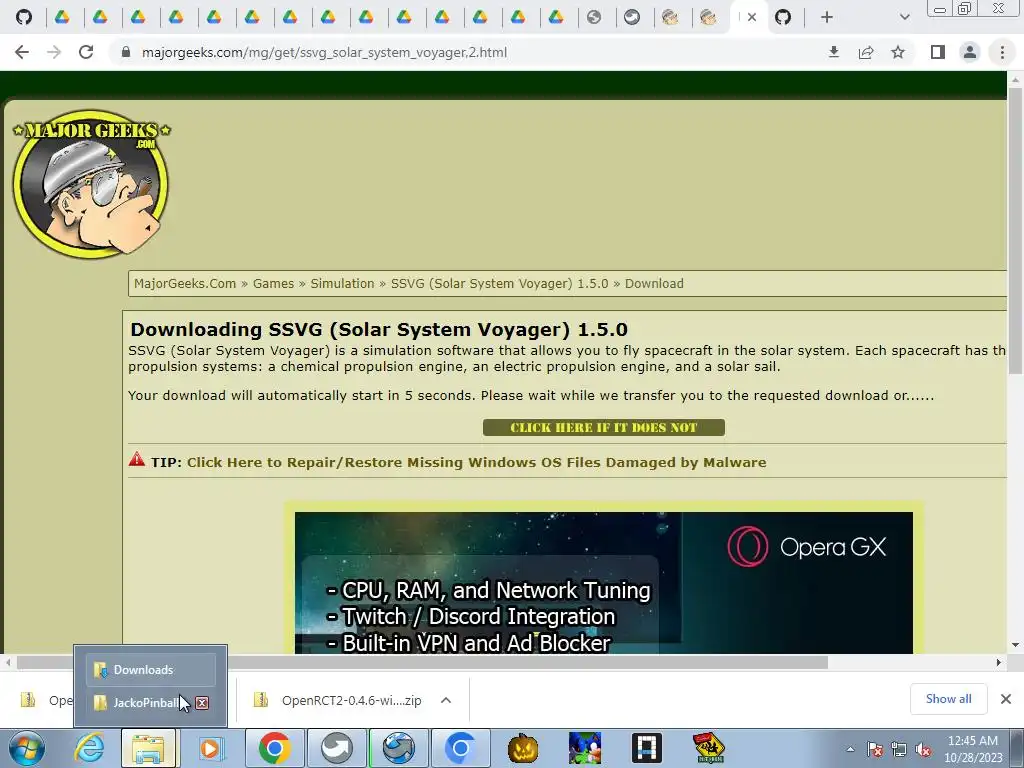This screenshot has width=1024, height=768.
Task: Click 'Click Here If It Does Not' button
Action: [603, 428]
